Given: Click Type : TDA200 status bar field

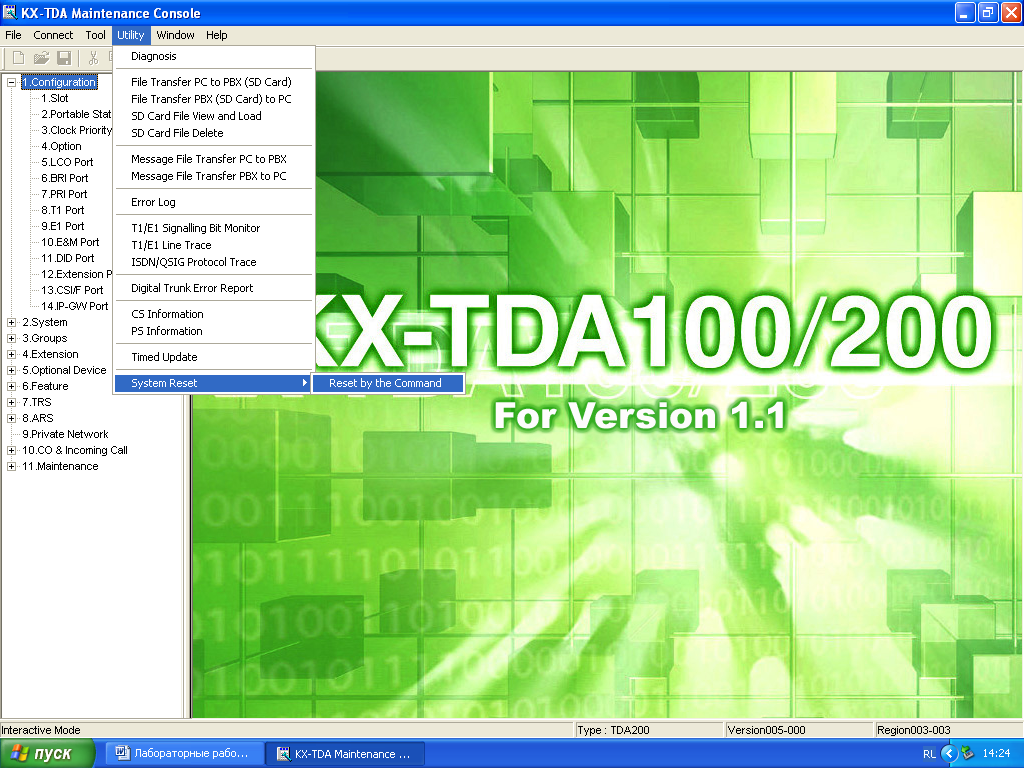Looking at the screenshot, I should (x=649, y=730).
